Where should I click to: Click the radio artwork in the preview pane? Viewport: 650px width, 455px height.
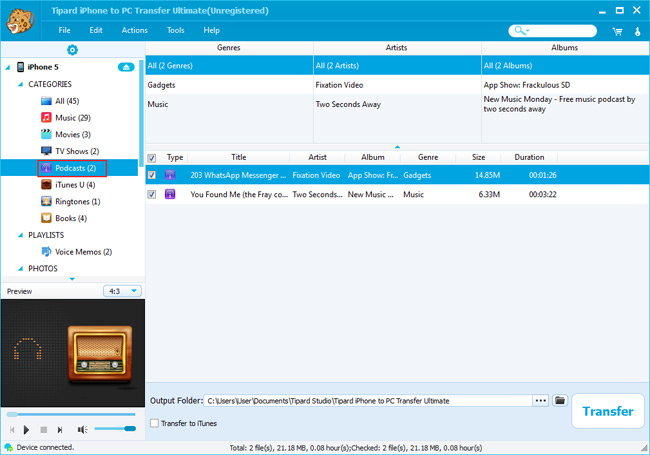pos(100,353)
